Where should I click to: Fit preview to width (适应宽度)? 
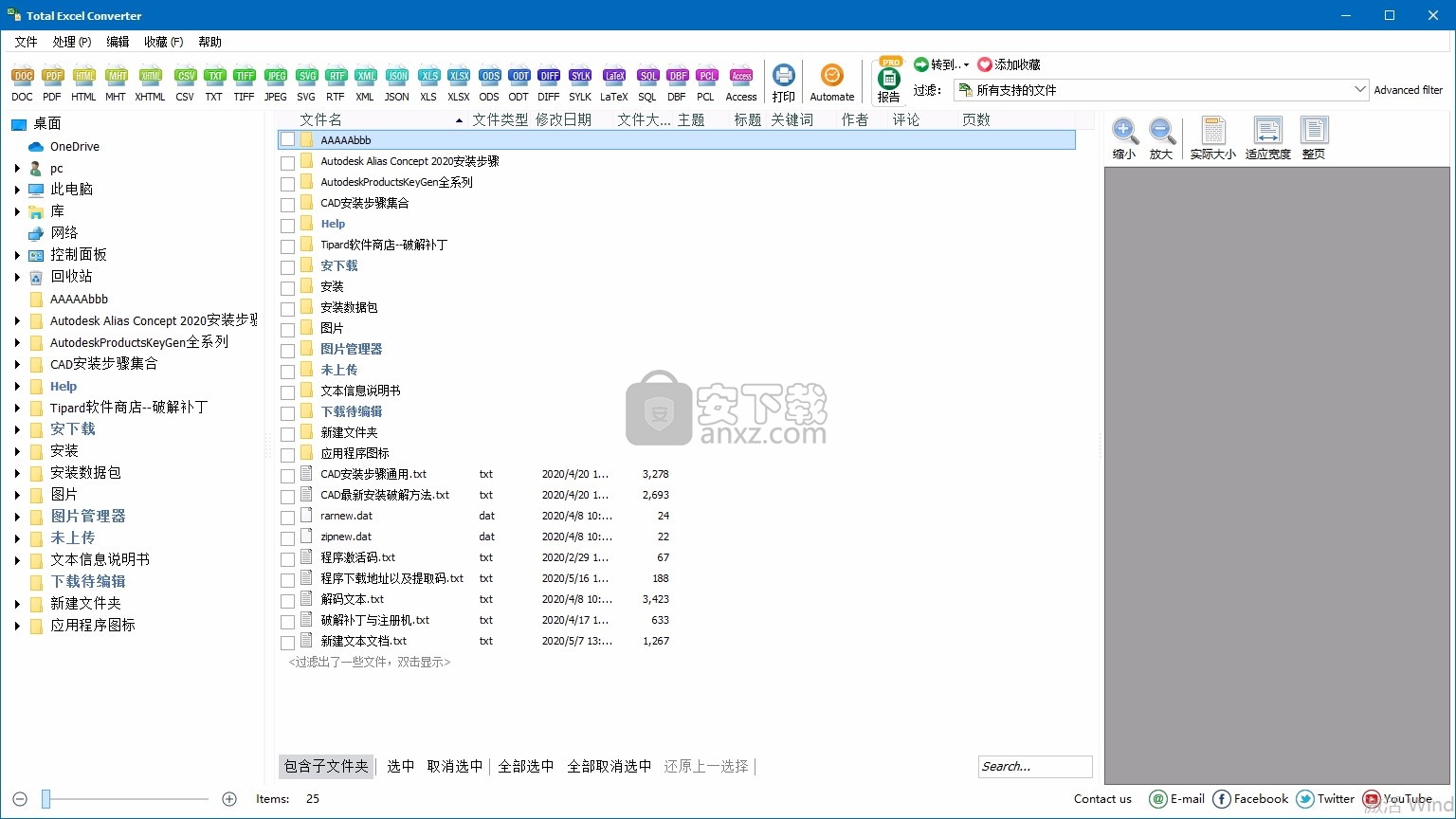point(1267,138)
